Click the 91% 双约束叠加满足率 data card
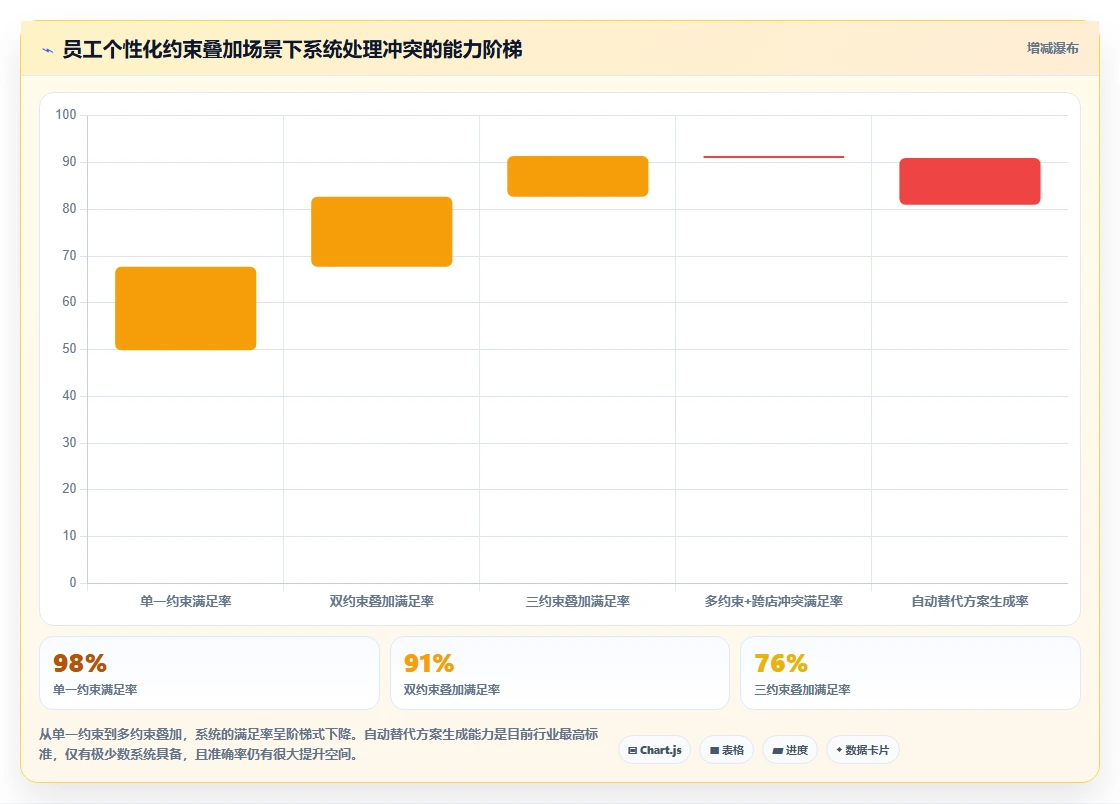The image size is (1120, 804). point(560,673)
